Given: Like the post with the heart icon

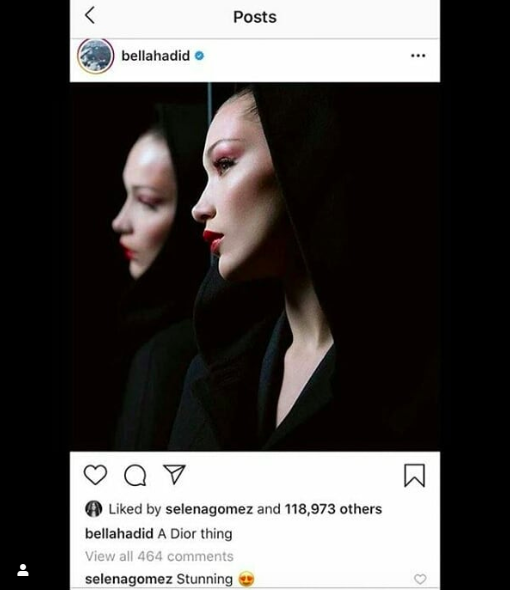Looking at the screenshot, I should pyautogui.click(x=95, y=474).
